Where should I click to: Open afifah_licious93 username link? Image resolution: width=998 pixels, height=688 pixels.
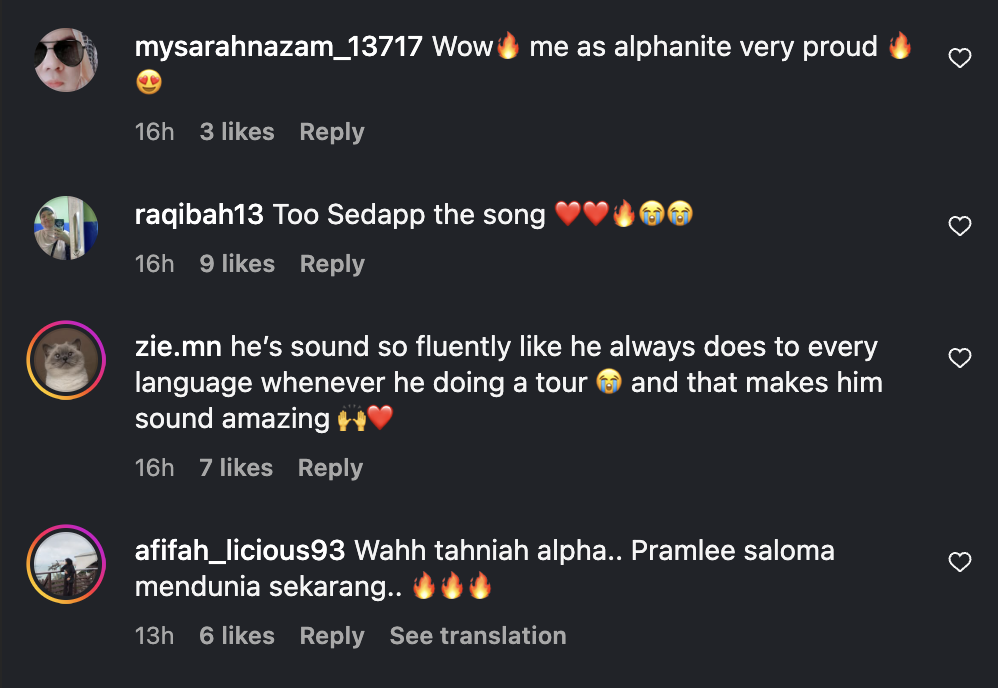click(x=240, y=551)
